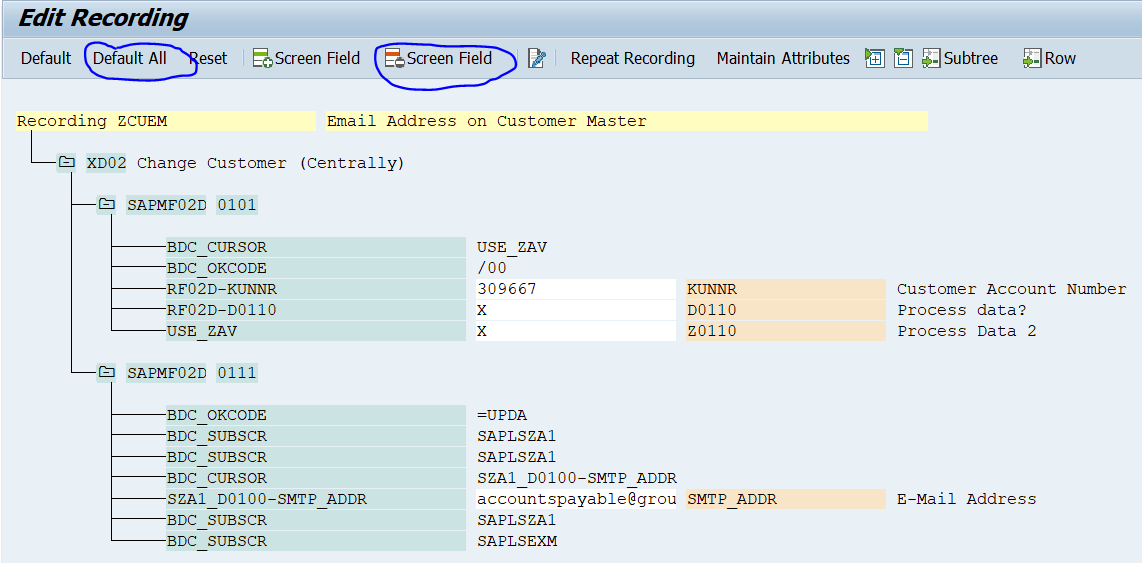Click the Reset toolbar button
The height and width of the screenshot is (563, 1142).
(208, 58)
